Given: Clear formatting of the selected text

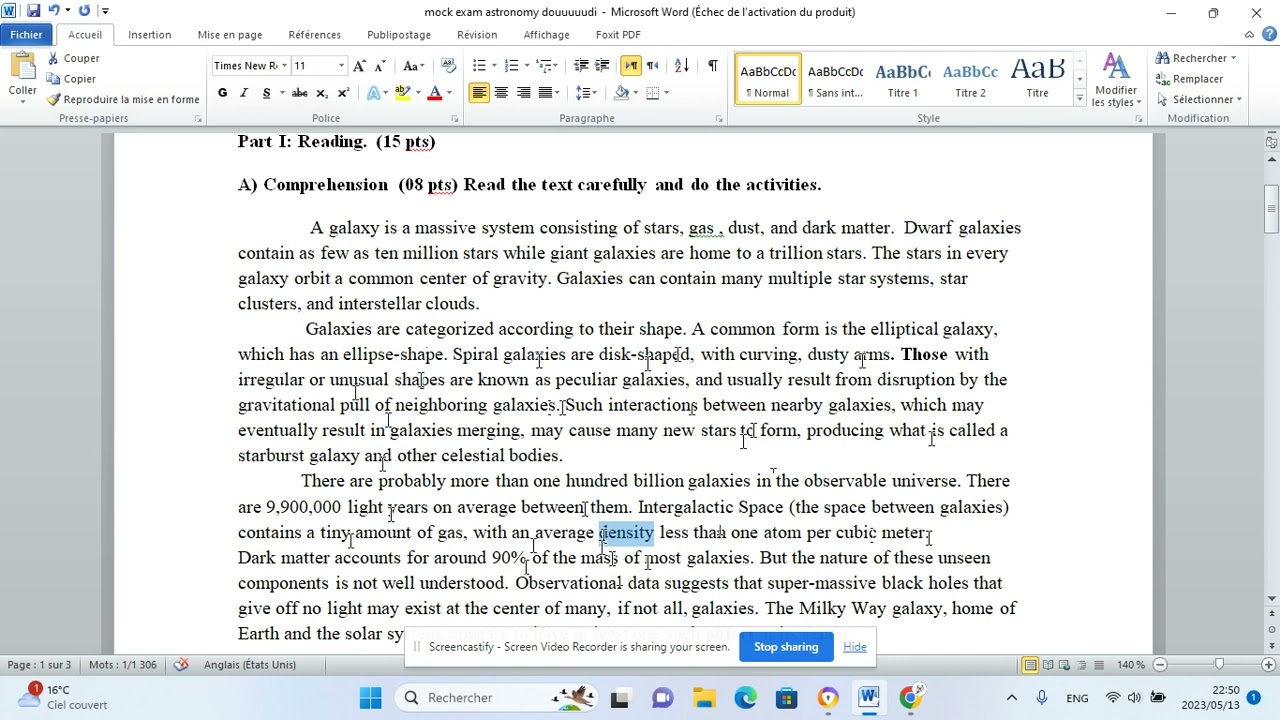Looking at the screenshot, I should (449, 66).
